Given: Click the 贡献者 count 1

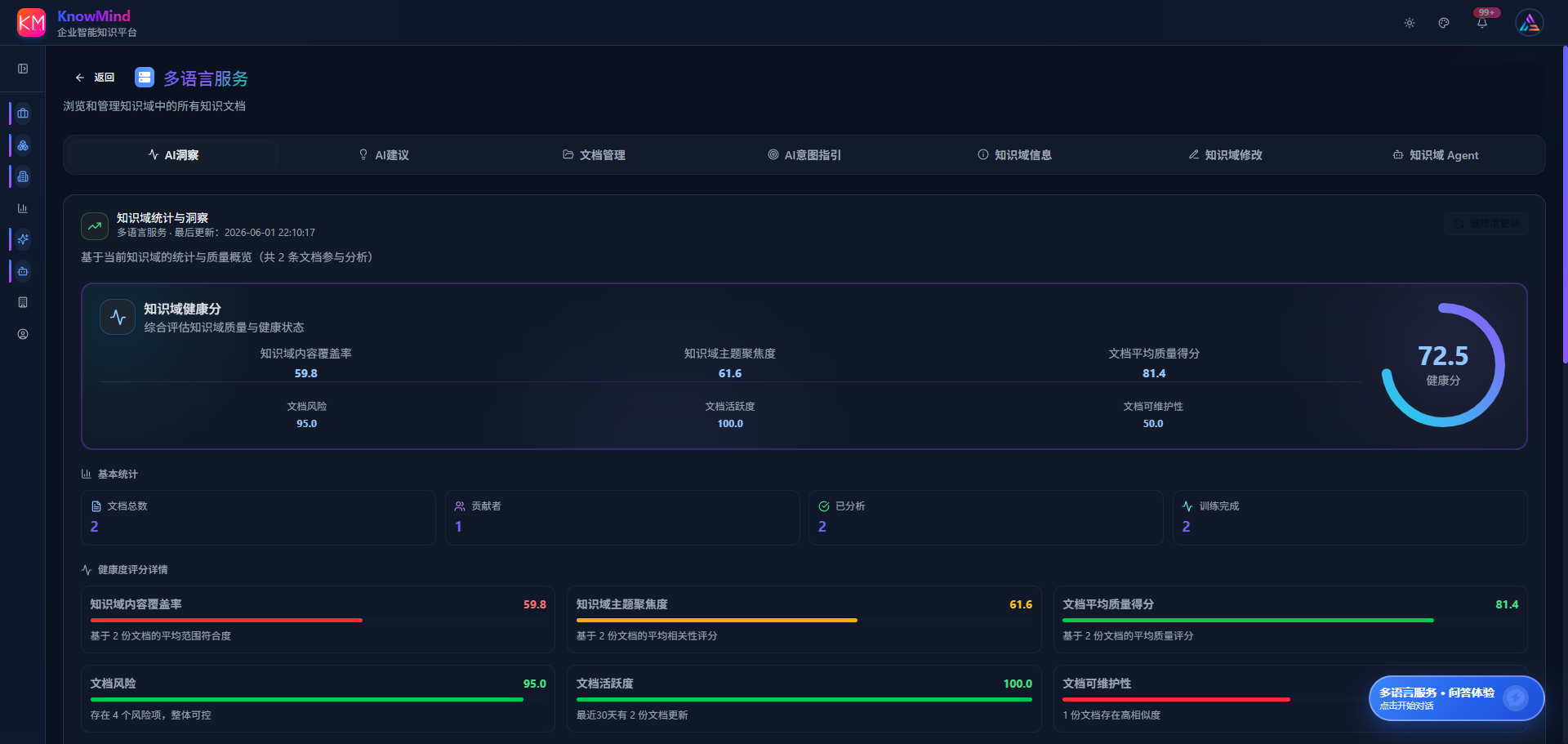Looking at the screenshot, I should tap(458, 527).
